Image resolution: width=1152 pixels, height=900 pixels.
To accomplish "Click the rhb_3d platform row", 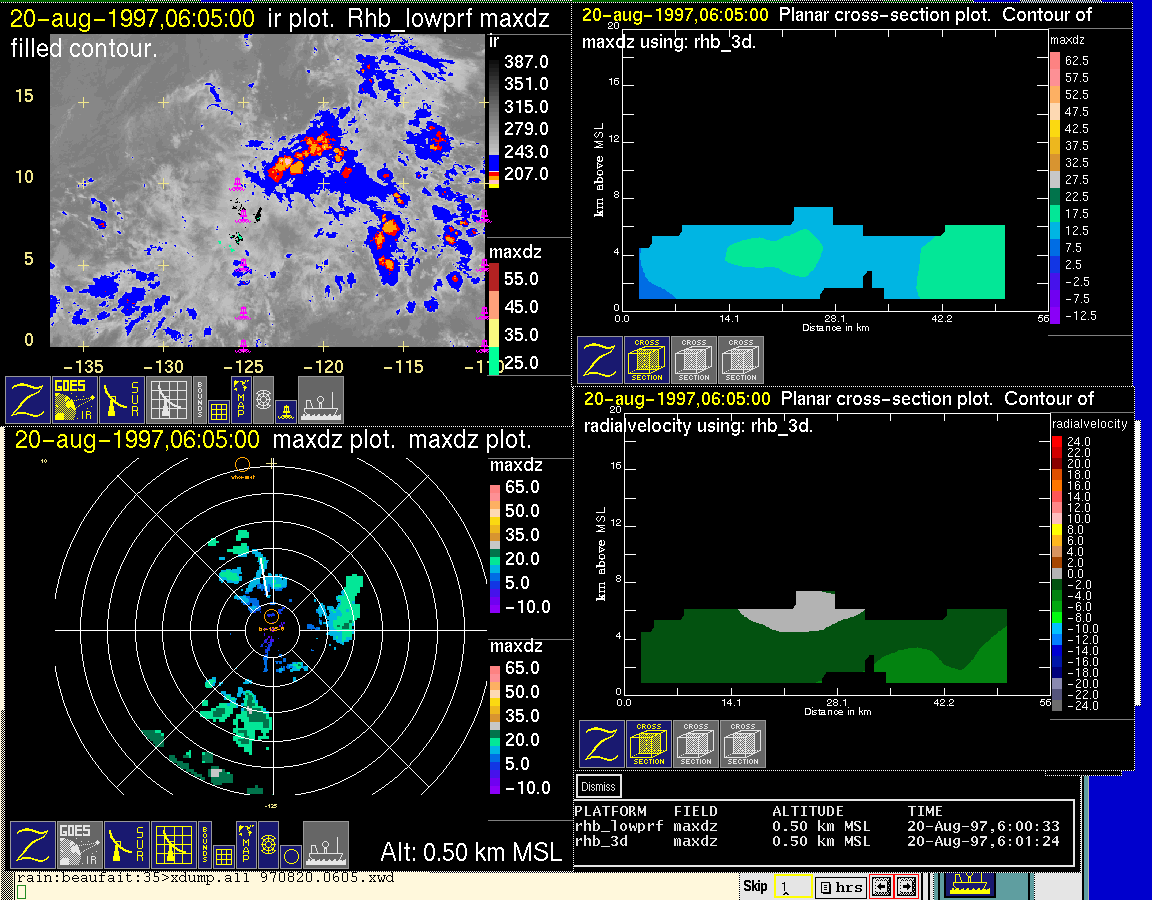I will [x=817, y=841].
